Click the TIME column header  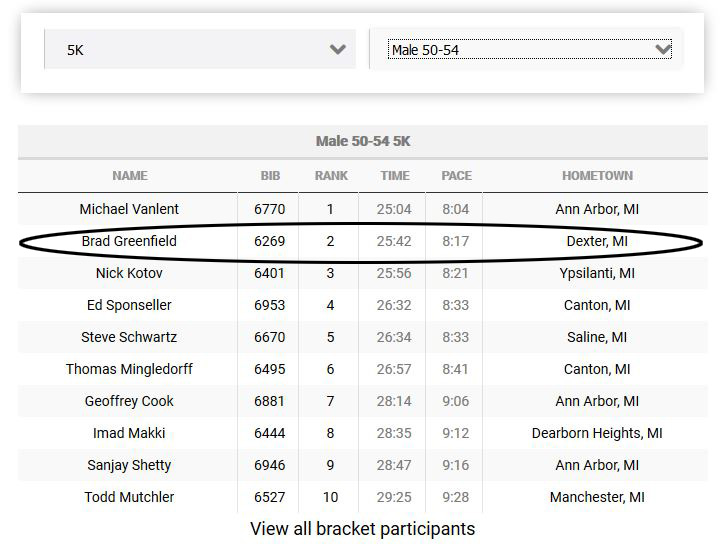(395, 176)
